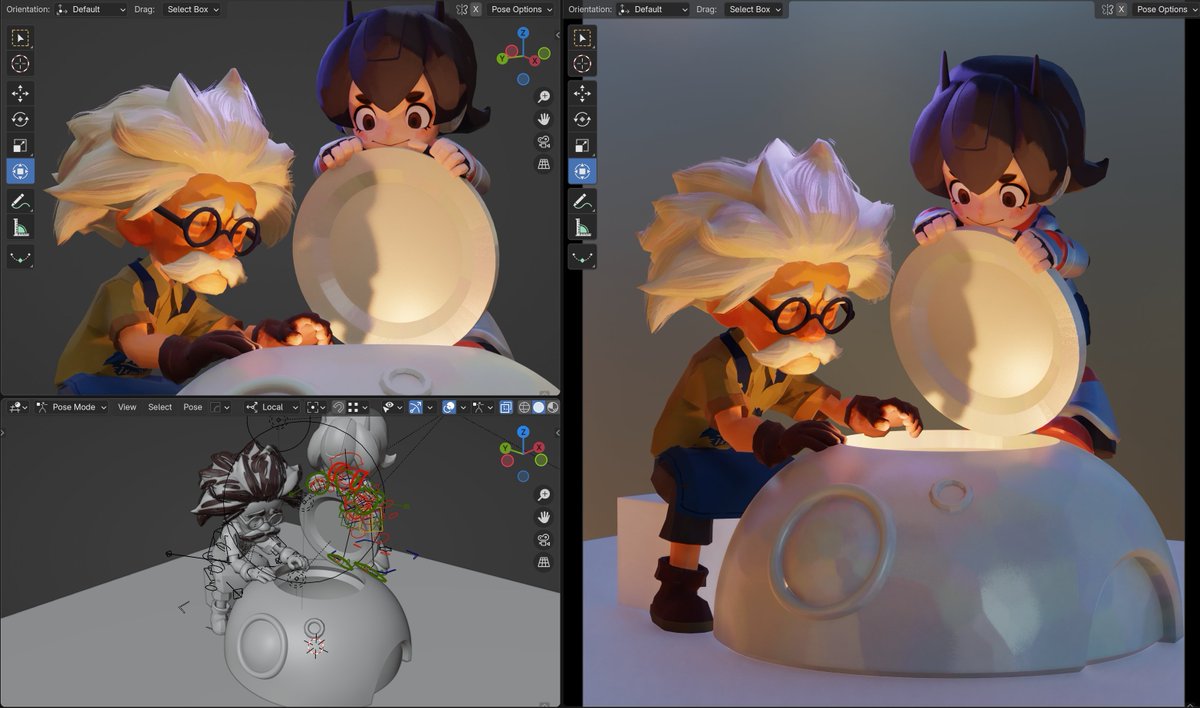This screenshot has width=1200, height=708.
Task: Open the editor type dropdown in bottom-left viewport
Action: coord(17,407)
